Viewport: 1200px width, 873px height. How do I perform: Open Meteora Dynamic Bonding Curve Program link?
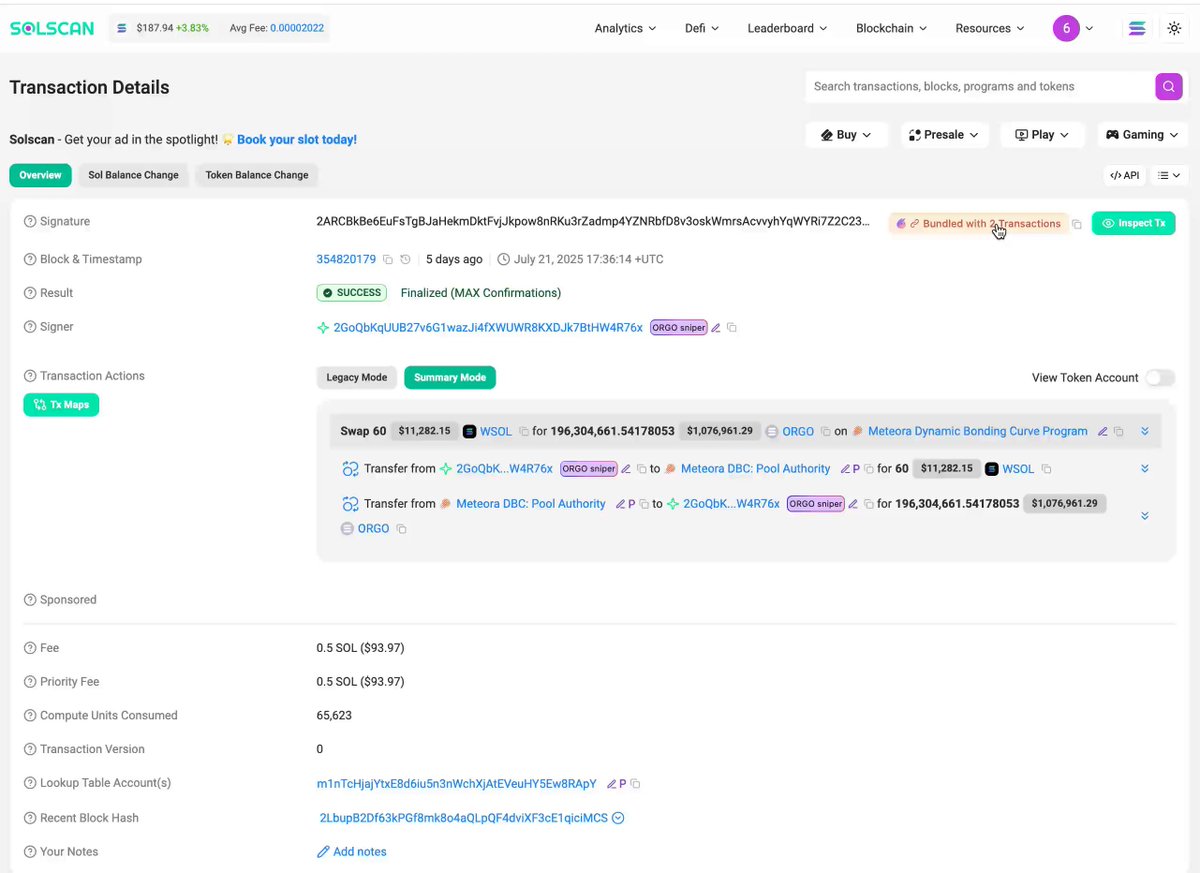(x=978, y=432)
